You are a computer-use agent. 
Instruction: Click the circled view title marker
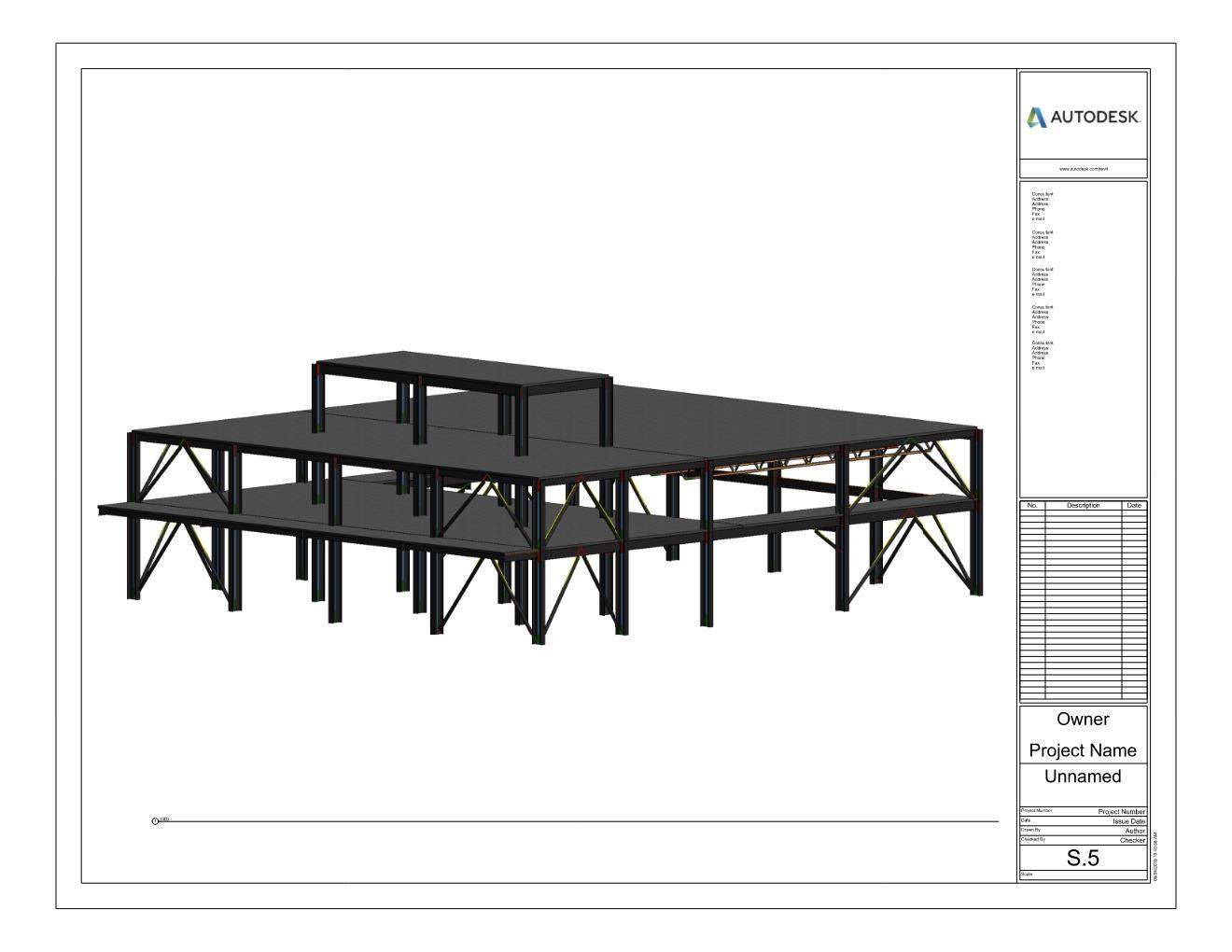[155, 821]
